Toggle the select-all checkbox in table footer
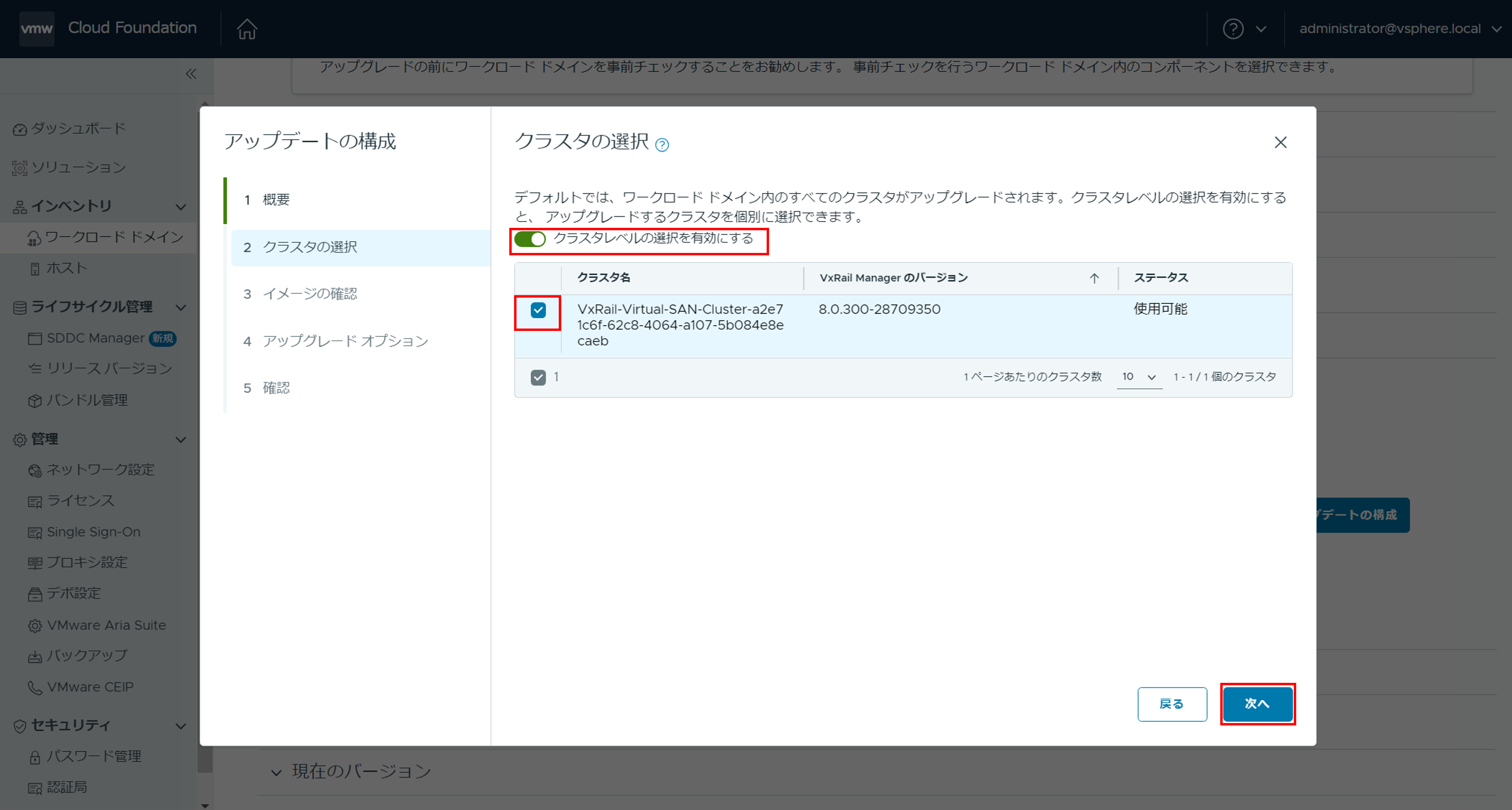 (x=538, y=377)
